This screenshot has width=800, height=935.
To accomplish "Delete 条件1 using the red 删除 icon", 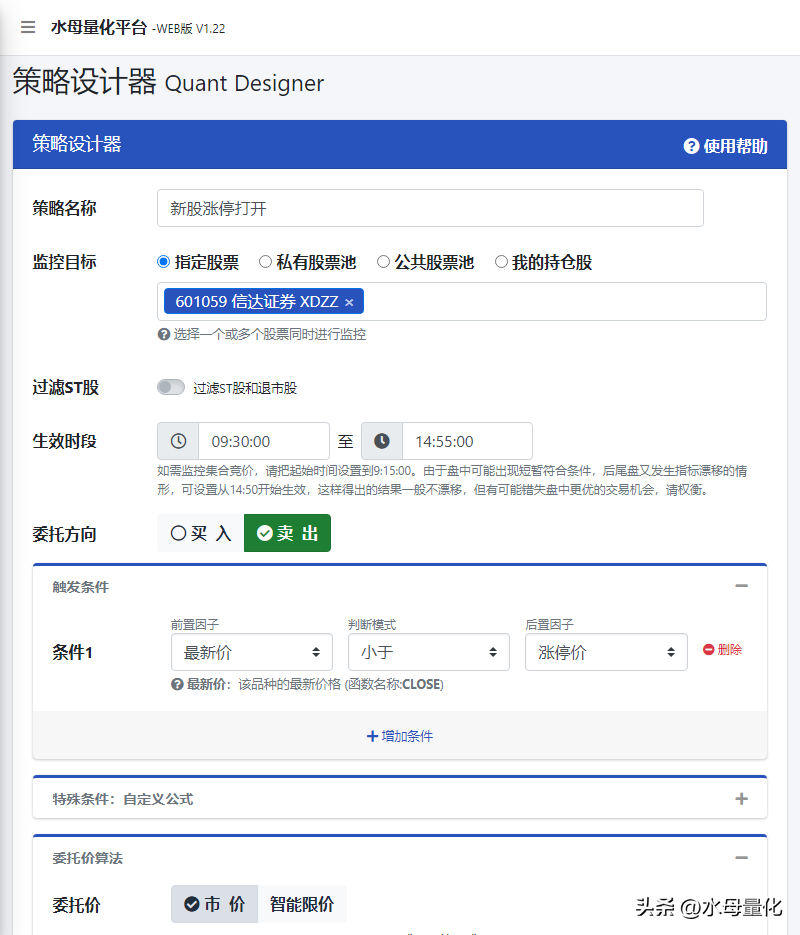I will coord(709,650).
